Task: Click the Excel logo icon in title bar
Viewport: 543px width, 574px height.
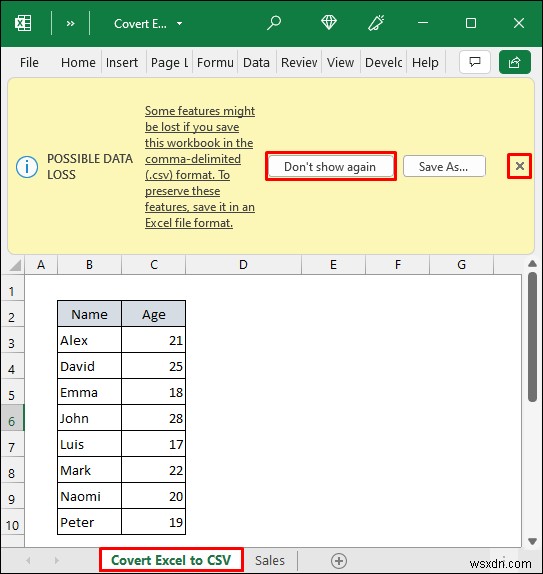Action: tap(23, 23)
